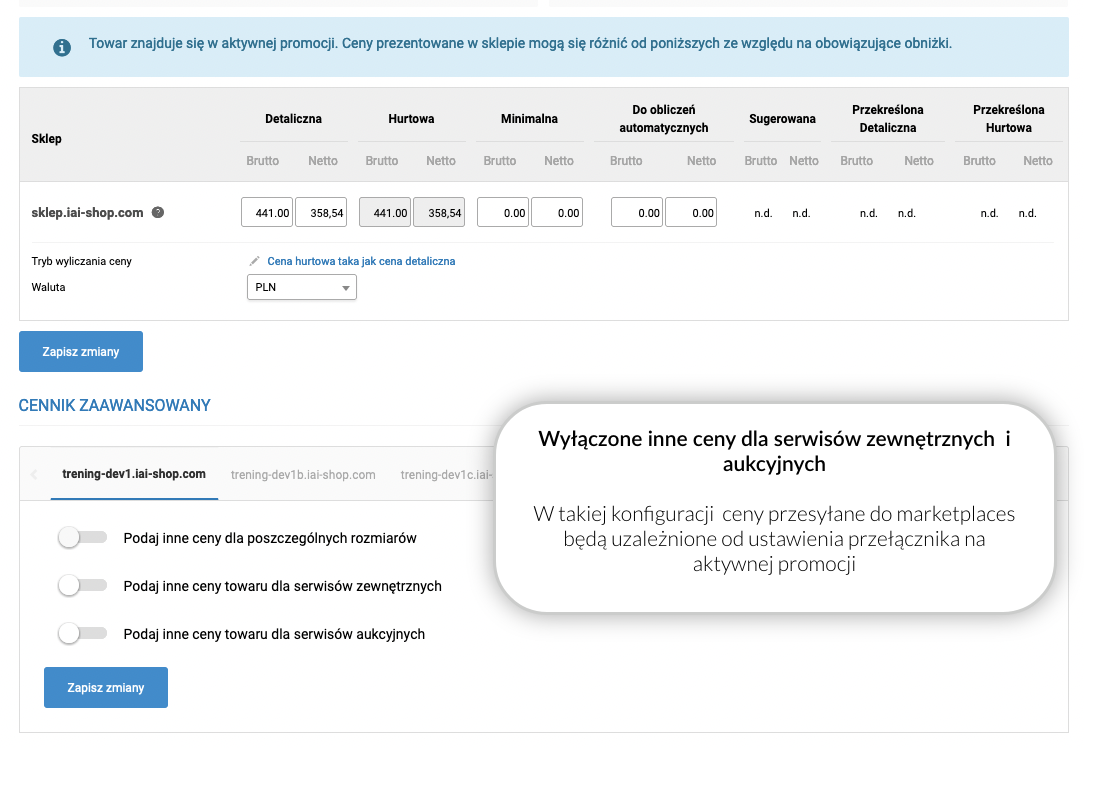The width and height of the screenshot is (1097, 802).
Task: Click the Do obliczeń automatycznych netto field
Action: pyautogui.click(x=691, y=213)
